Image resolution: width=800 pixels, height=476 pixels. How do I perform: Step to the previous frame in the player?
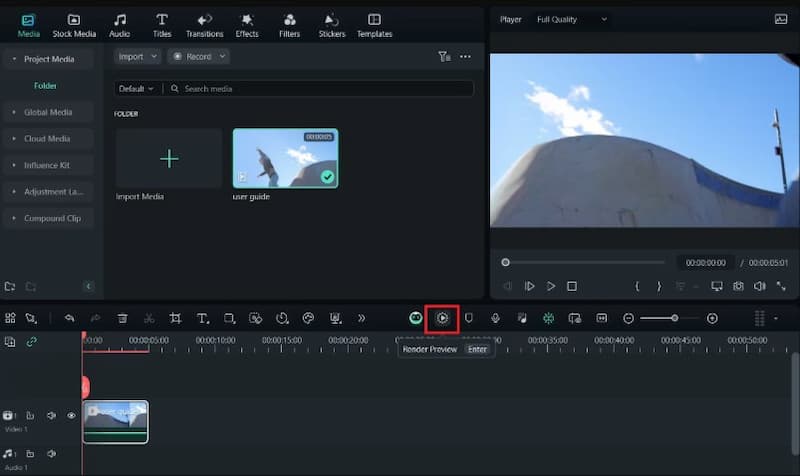point(507,286)
